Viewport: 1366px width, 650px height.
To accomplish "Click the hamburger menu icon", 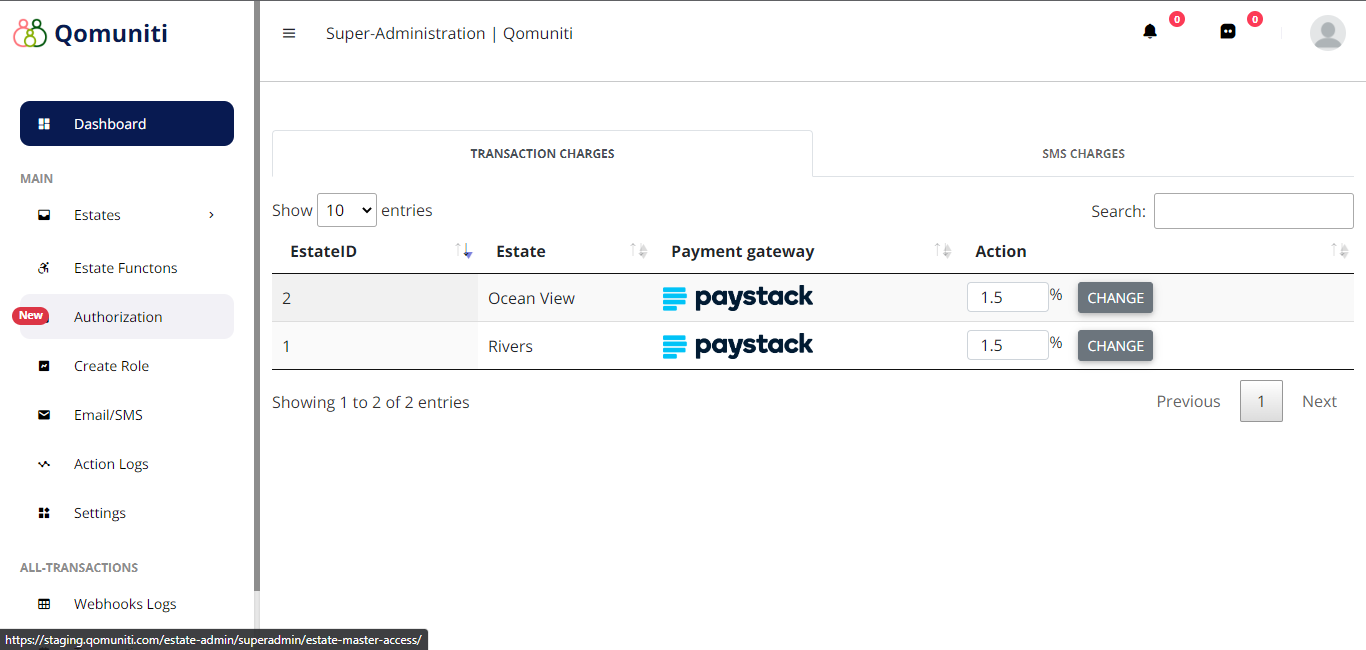I will click(x=289, y=33).
